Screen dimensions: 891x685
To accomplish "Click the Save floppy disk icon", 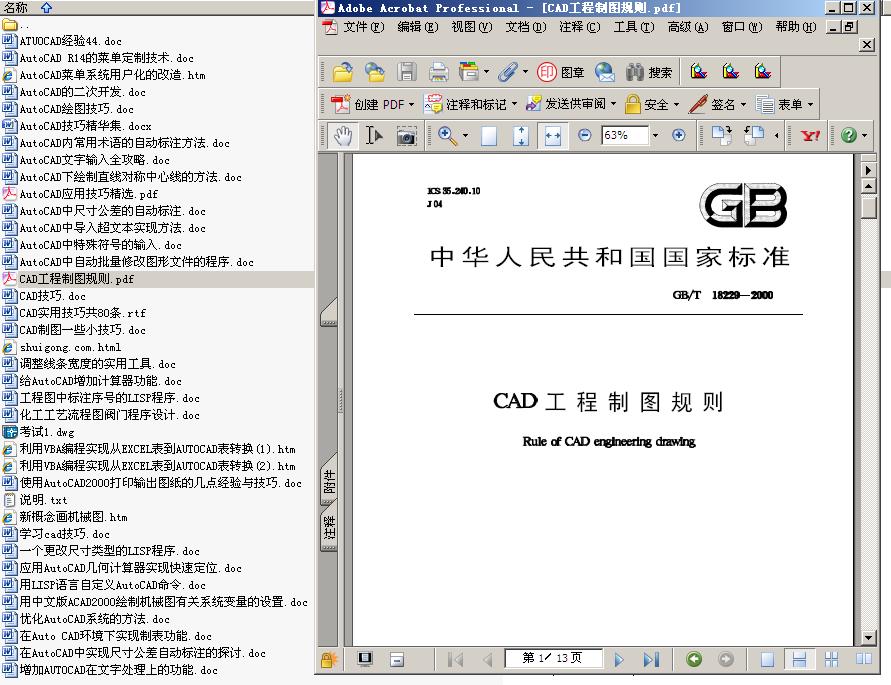I will (406, 72).
